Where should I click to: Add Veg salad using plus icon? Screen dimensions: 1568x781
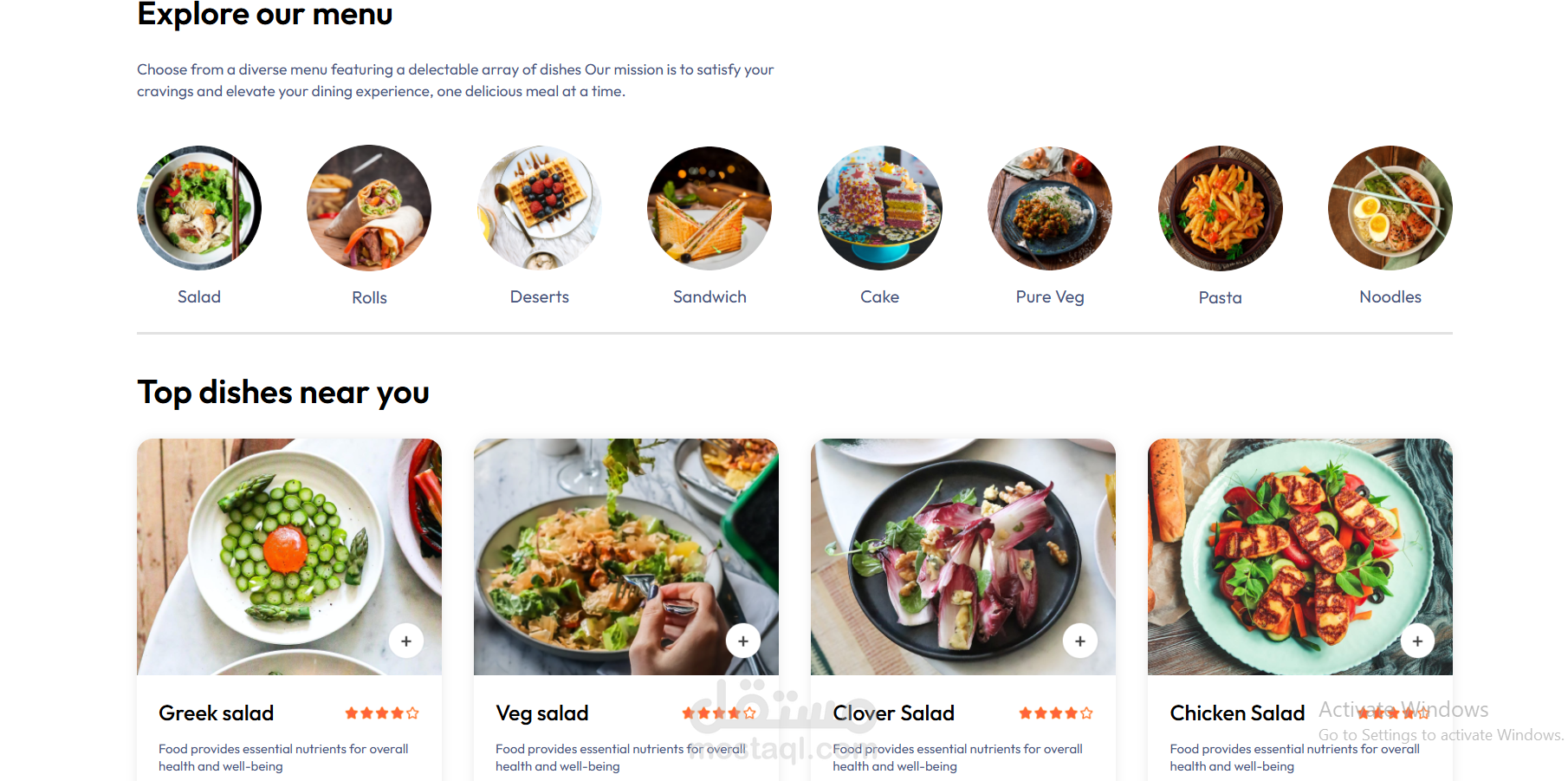tap(743, 641)
